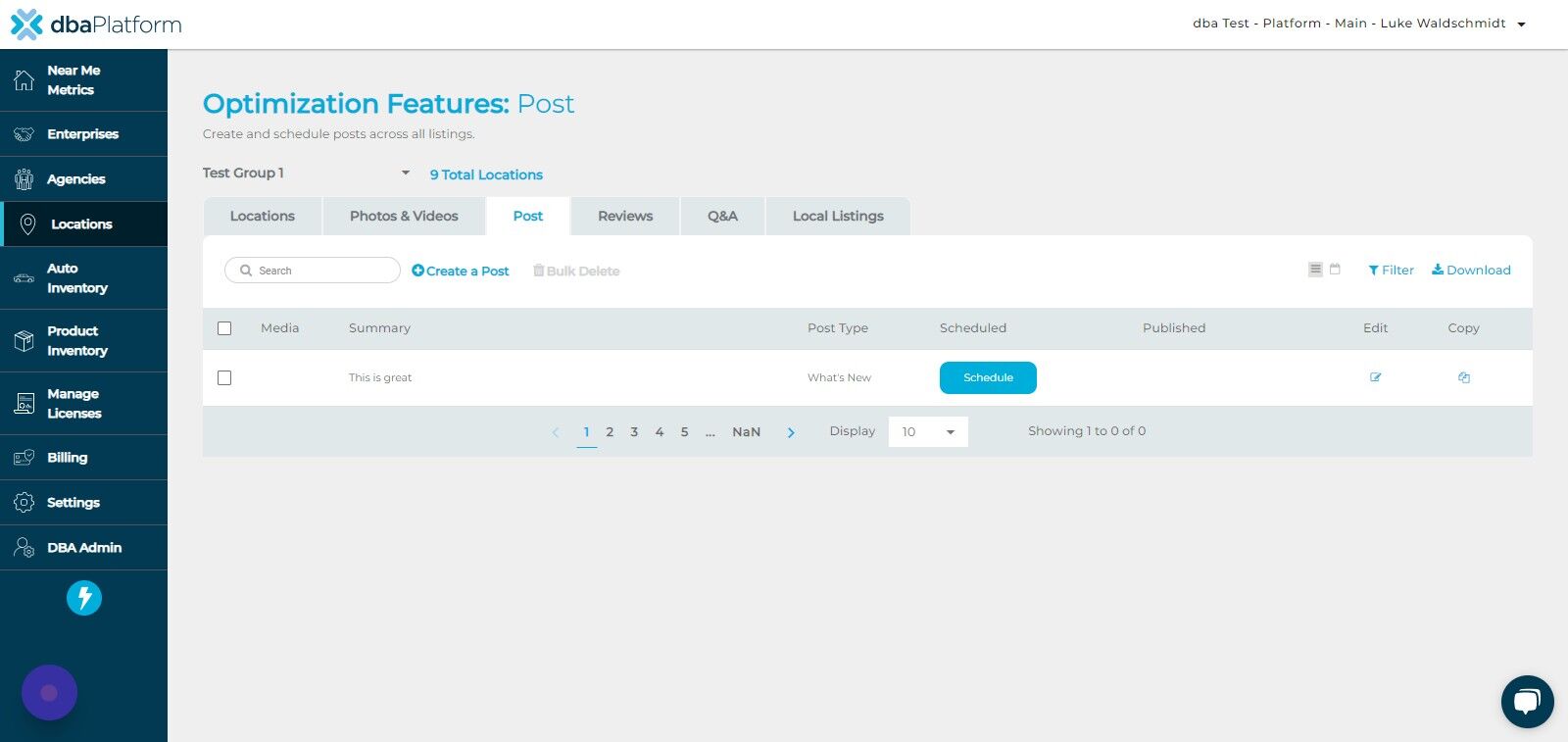
Task: Click the search magnifier icon
Action: [x=246, y=271]
